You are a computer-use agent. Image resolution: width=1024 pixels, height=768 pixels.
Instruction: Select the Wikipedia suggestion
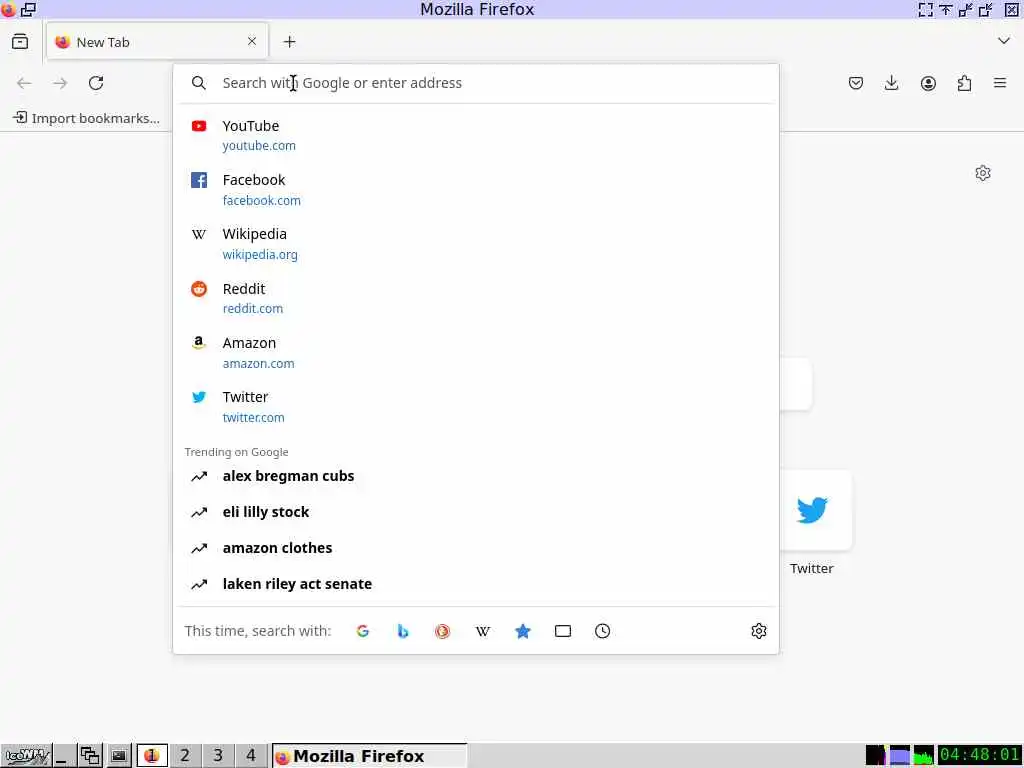[x=476, y=244]
